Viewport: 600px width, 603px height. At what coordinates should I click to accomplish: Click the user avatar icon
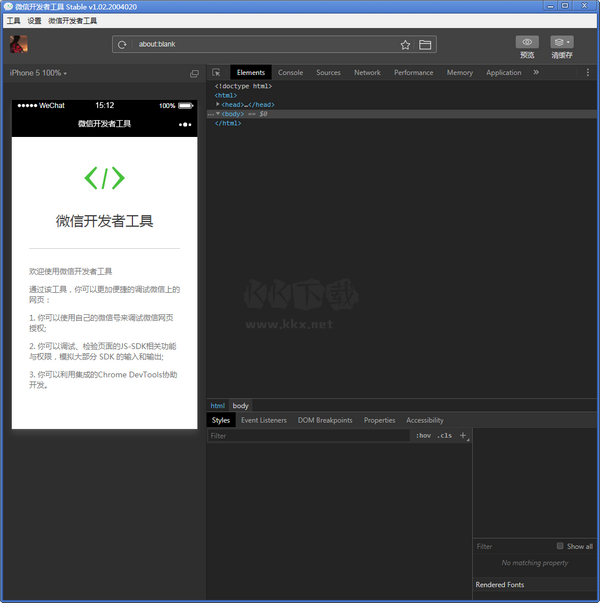click(19, 44)
